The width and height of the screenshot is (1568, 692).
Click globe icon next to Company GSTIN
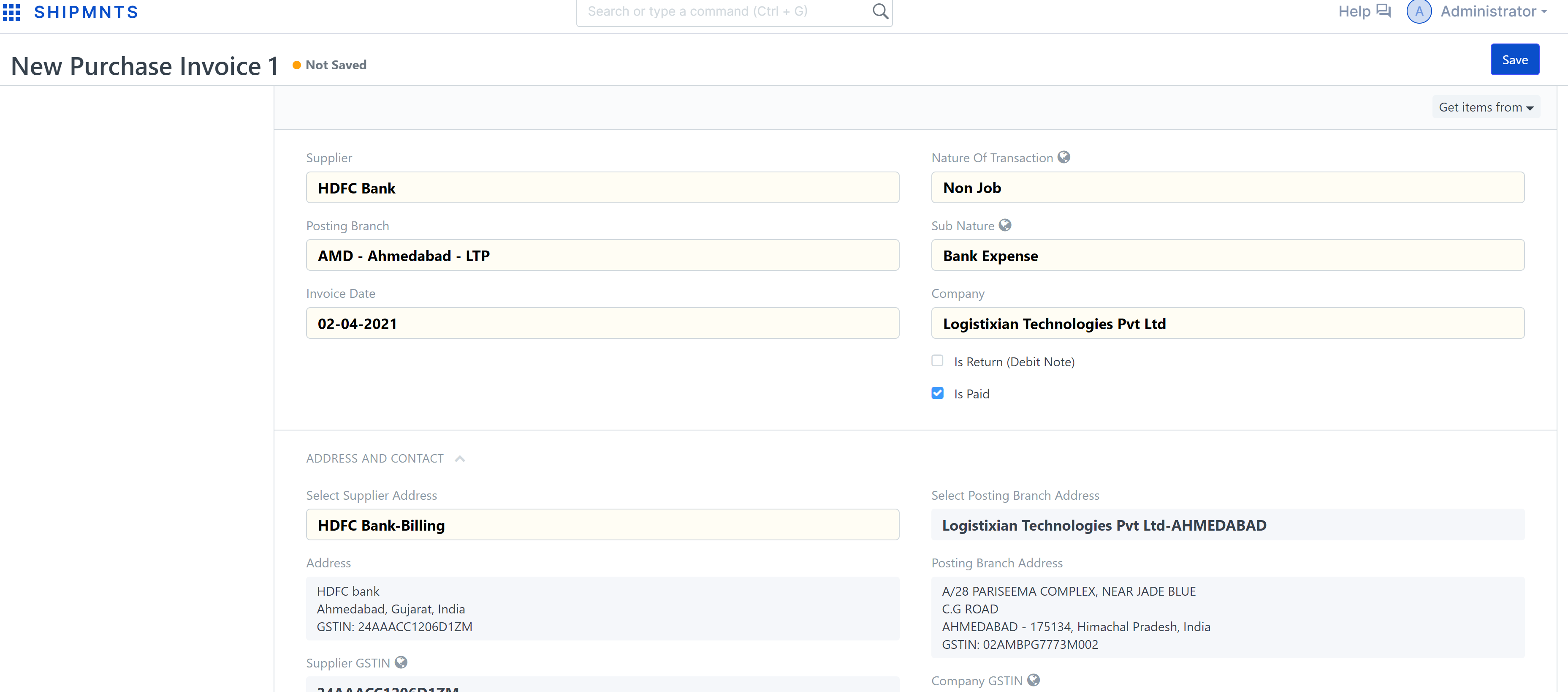1033,680
